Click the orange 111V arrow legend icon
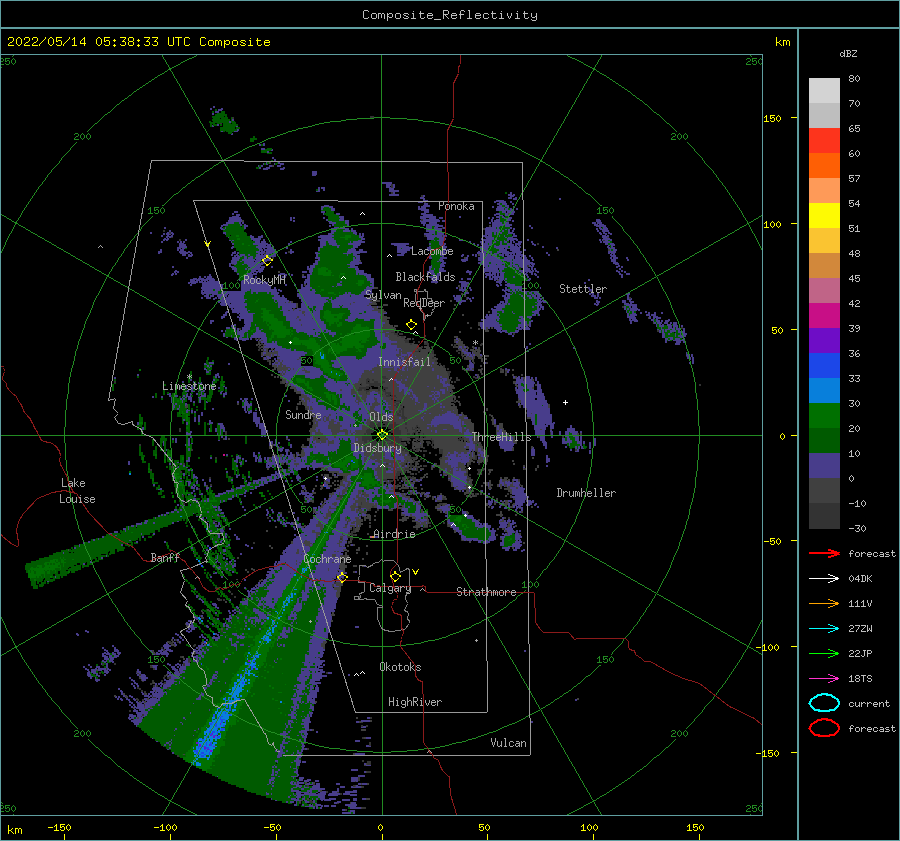Image resolution: width=900 pixels, height=841 pixels. click(x=824, y=603)
